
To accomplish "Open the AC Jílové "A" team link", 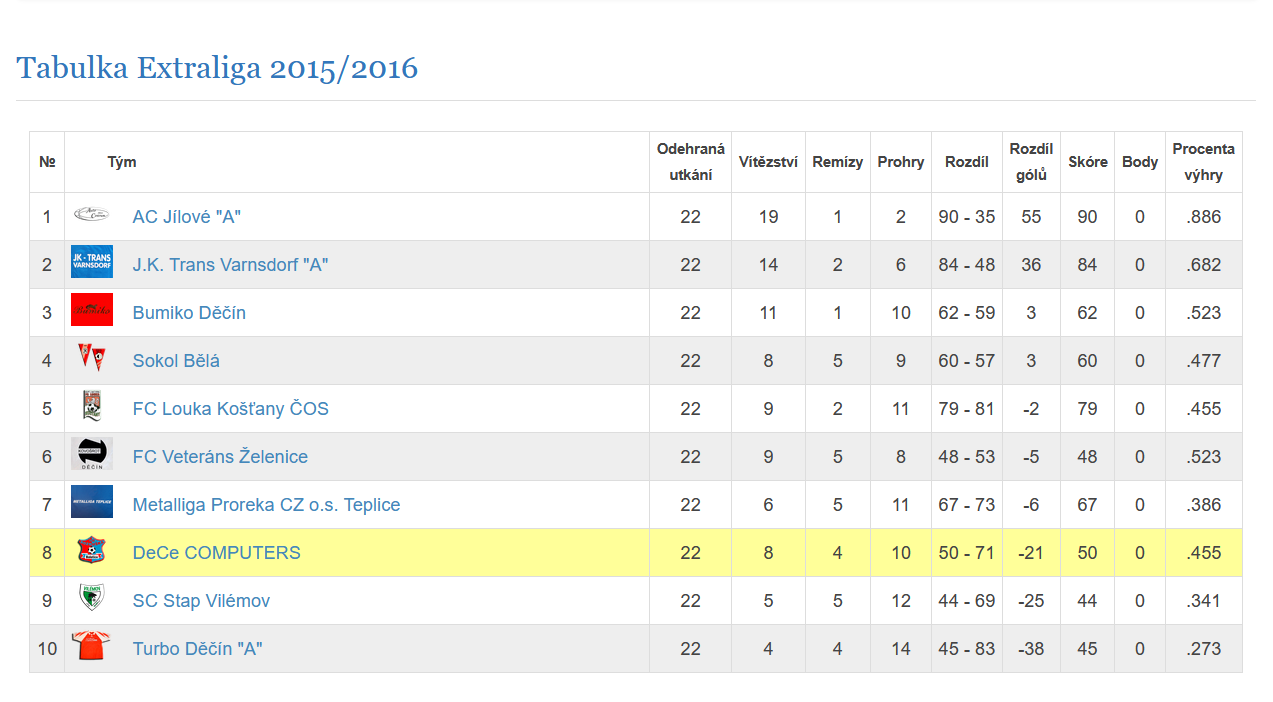I will coord(186,217).
